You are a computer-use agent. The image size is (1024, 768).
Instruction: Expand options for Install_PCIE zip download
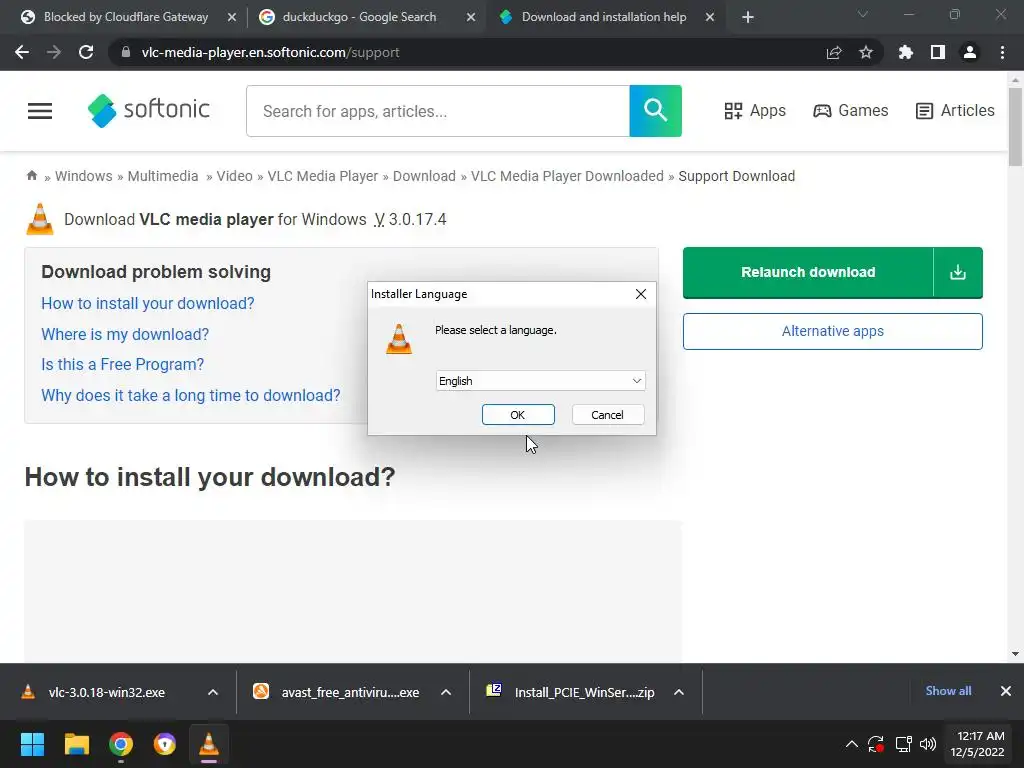click(679, 692)
